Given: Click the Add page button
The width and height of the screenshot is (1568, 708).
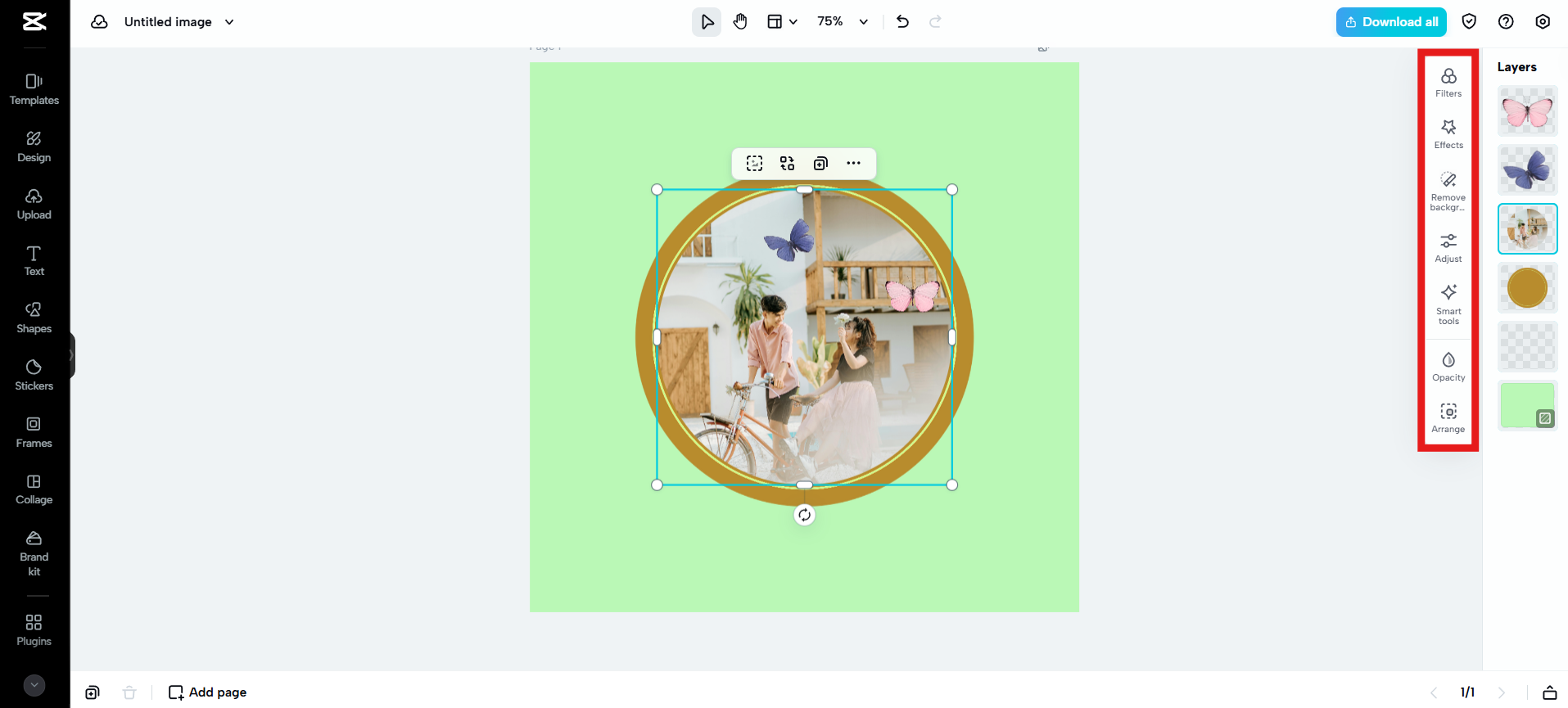Looking at the screenshot, I should tap(207, 692).
